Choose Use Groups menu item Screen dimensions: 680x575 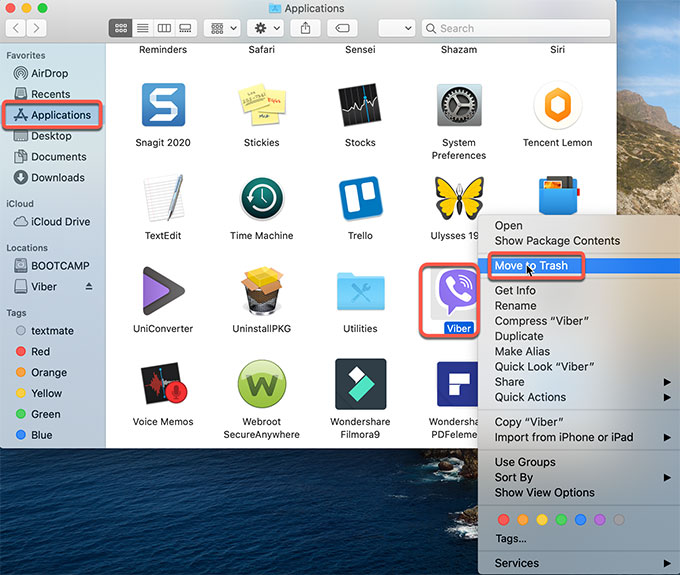(x=579, y=462)
